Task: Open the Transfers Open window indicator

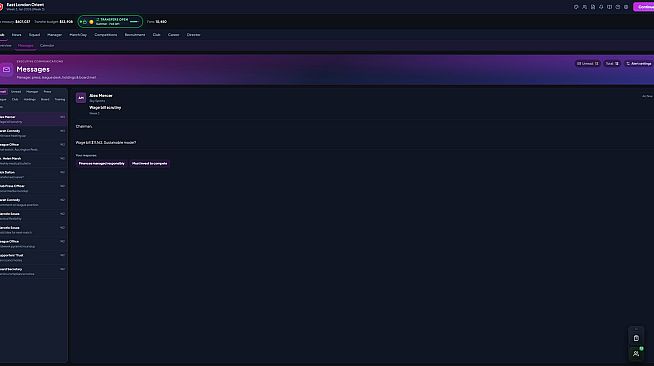Action: tap(110, 22)
